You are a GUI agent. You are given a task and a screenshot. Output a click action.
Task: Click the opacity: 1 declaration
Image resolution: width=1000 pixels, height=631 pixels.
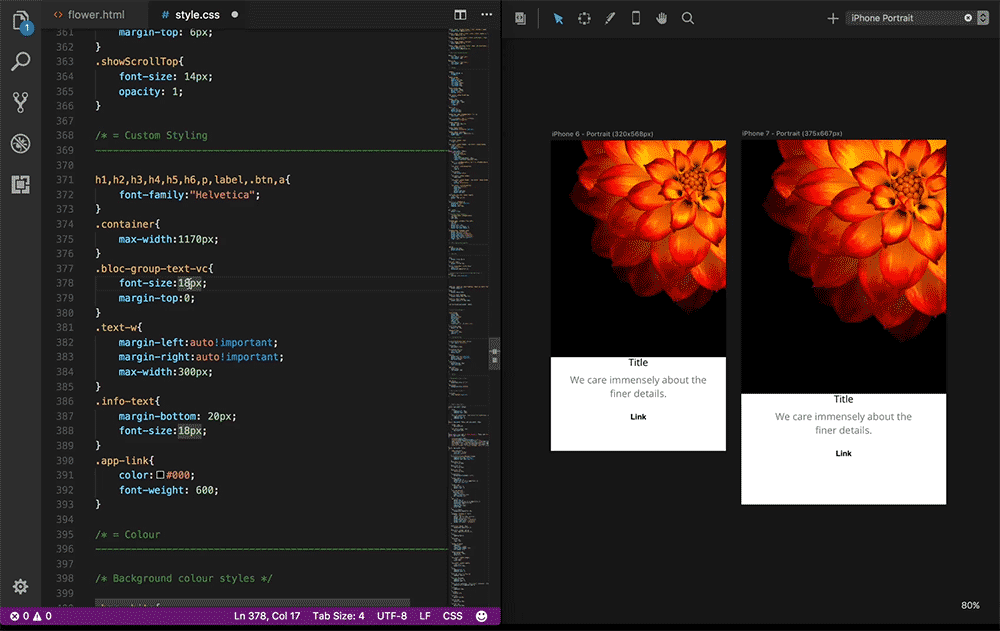(x=151, y=91)
